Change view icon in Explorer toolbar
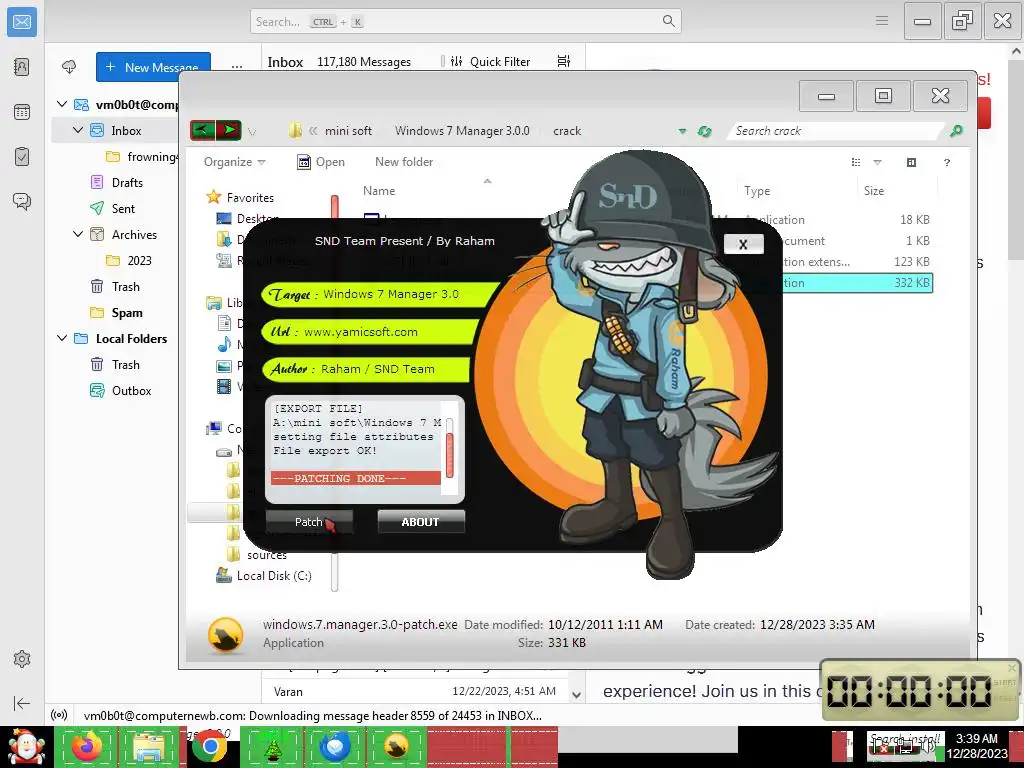Viewport: 1024px width, 768px height. [x=856, y=162]
